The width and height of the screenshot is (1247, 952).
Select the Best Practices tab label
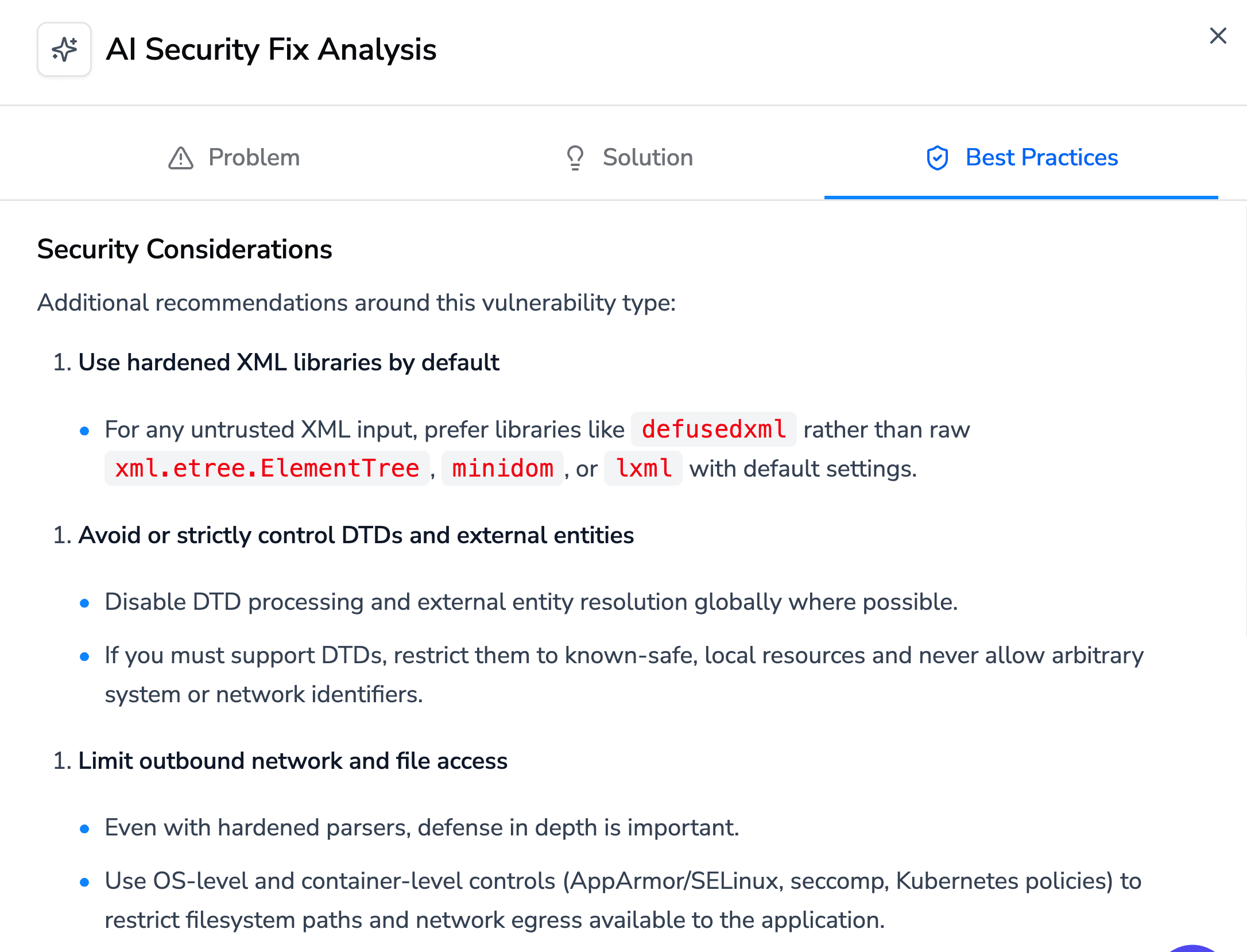tap(1041, 158)
